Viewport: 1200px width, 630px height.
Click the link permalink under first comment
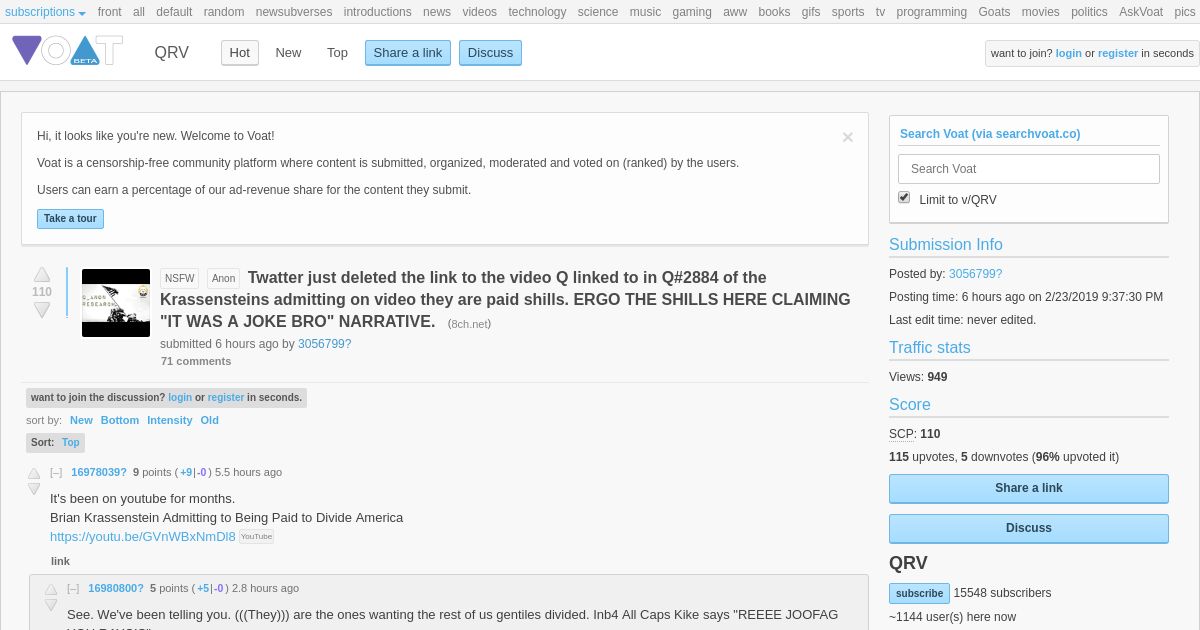(61, 561)
